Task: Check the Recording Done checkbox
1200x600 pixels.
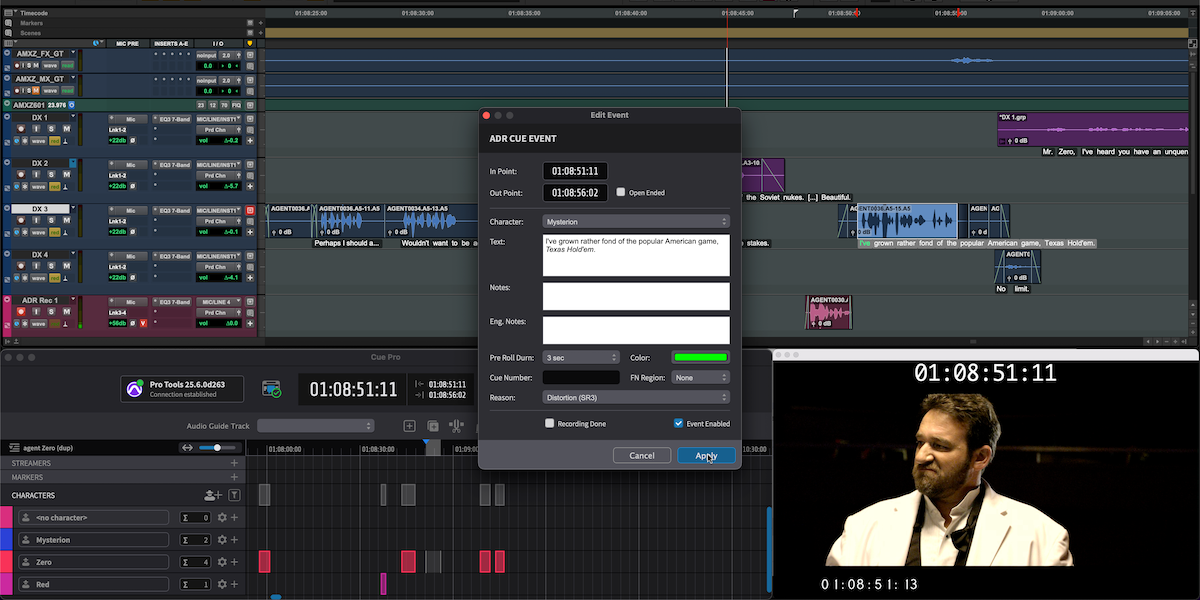Action: 549,424
